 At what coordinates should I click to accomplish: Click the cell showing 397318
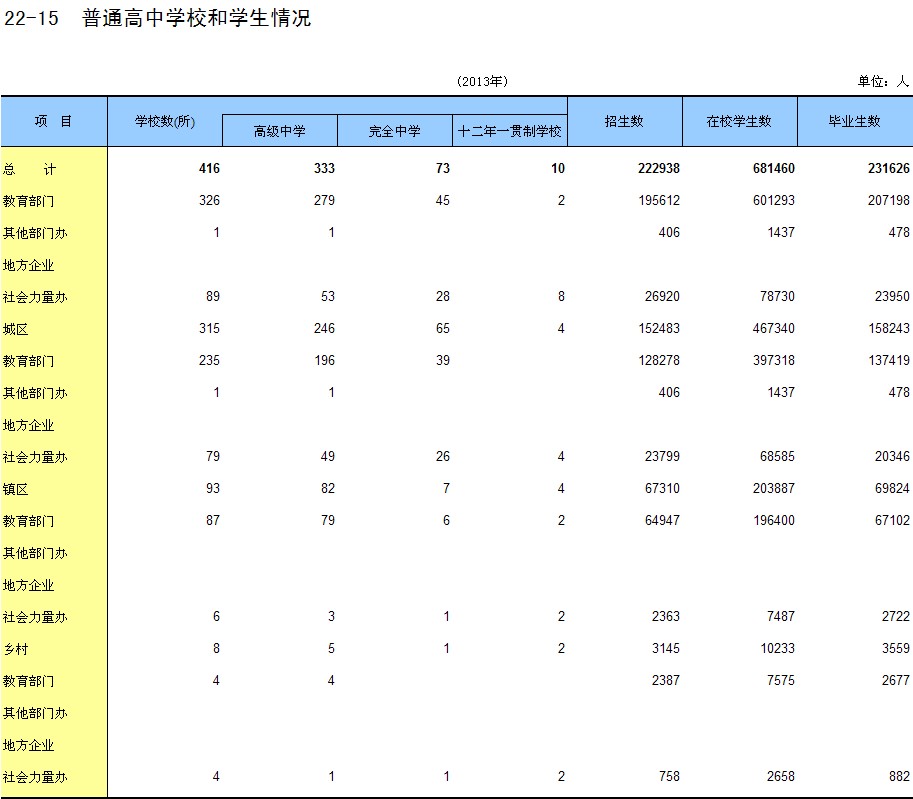coord(773,361)
